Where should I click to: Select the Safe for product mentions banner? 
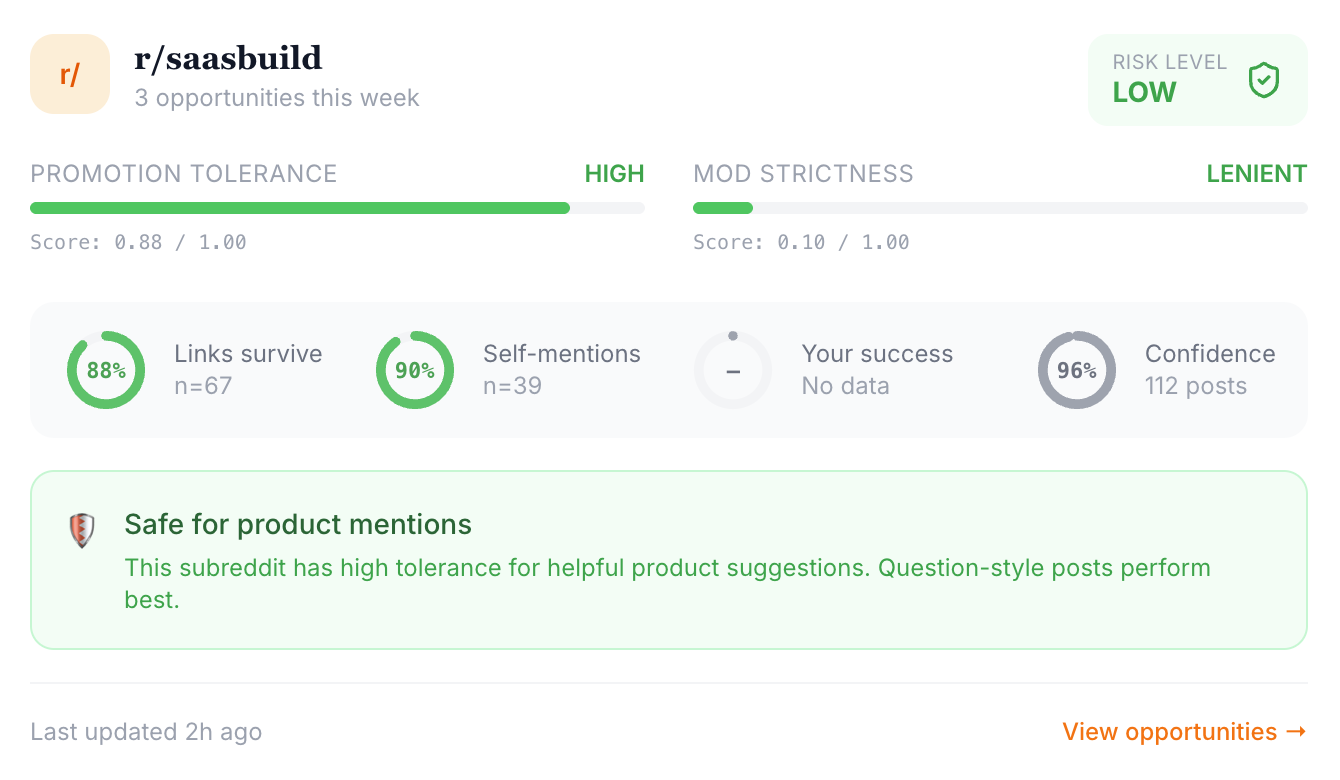tap(670, 560)
